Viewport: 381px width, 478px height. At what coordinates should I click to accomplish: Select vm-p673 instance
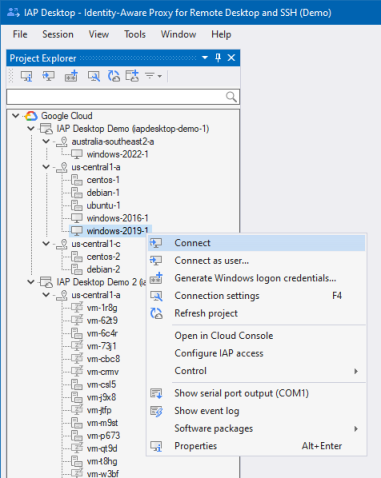[x=103, y=436]
